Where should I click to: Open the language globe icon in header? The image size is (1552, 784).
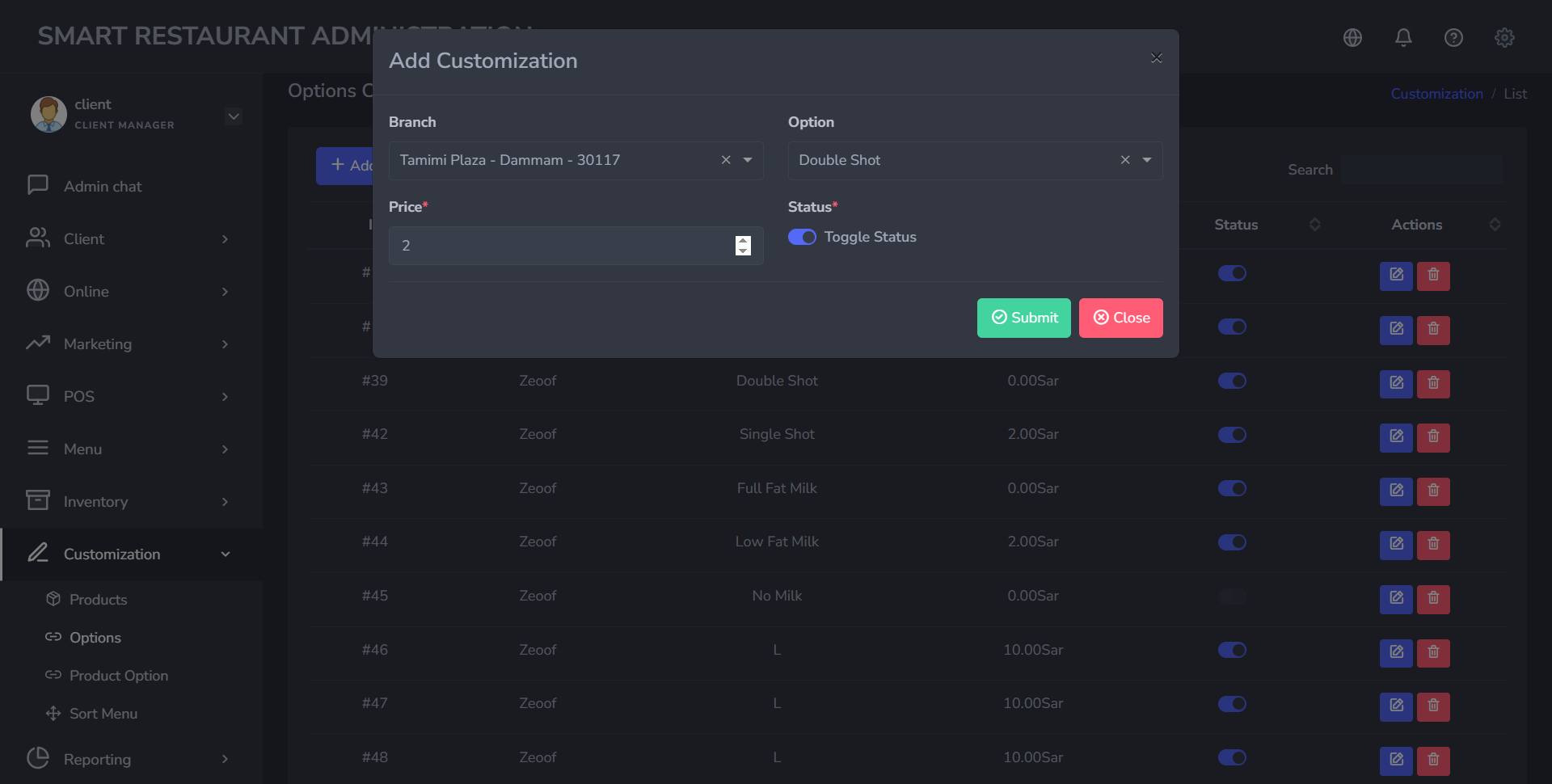tap(1352, 37)
